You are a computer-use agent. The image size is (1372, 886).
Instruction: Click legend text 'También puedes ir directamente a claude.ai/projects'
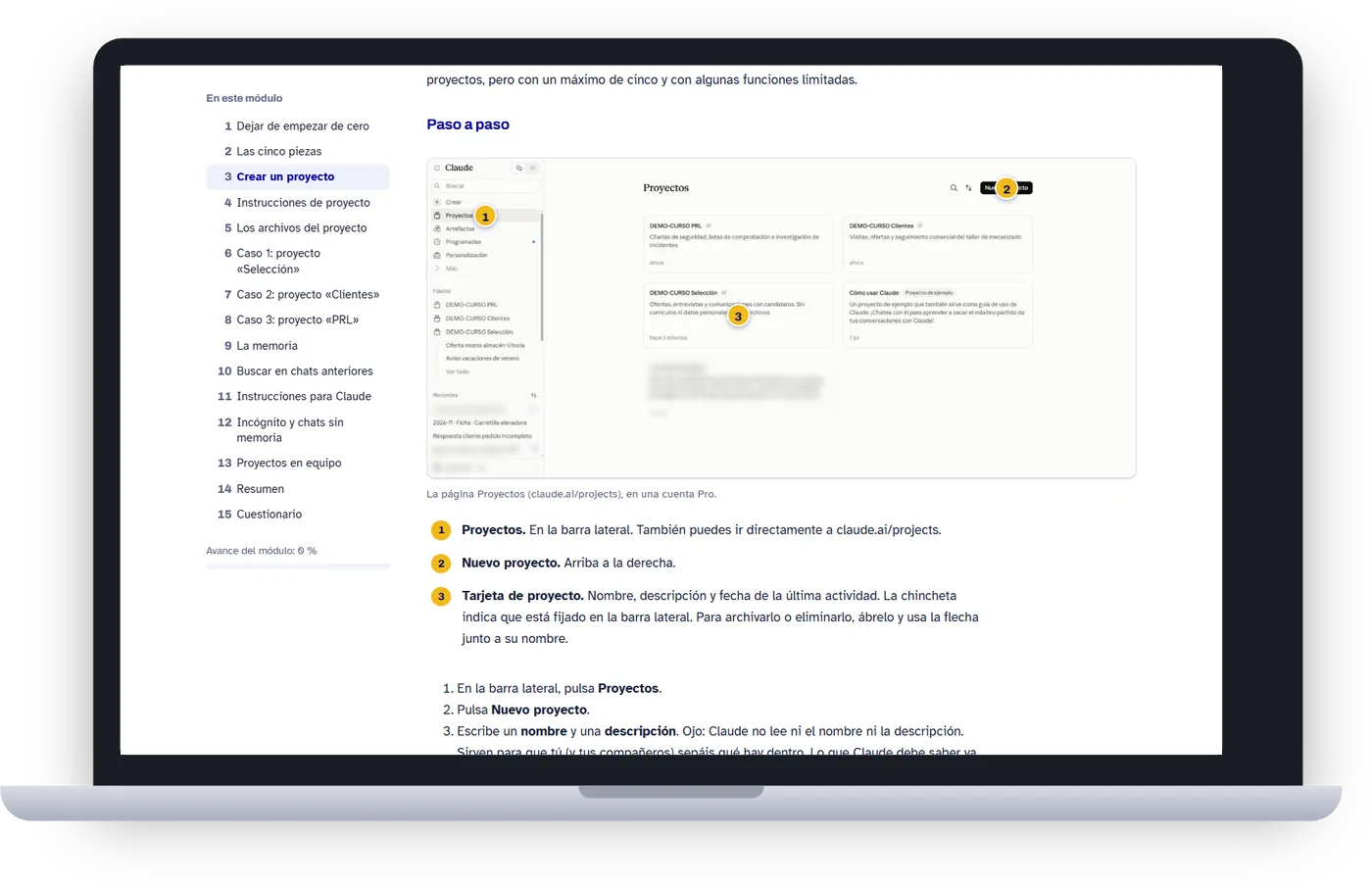pyautogui.click(x=787, y=530)
